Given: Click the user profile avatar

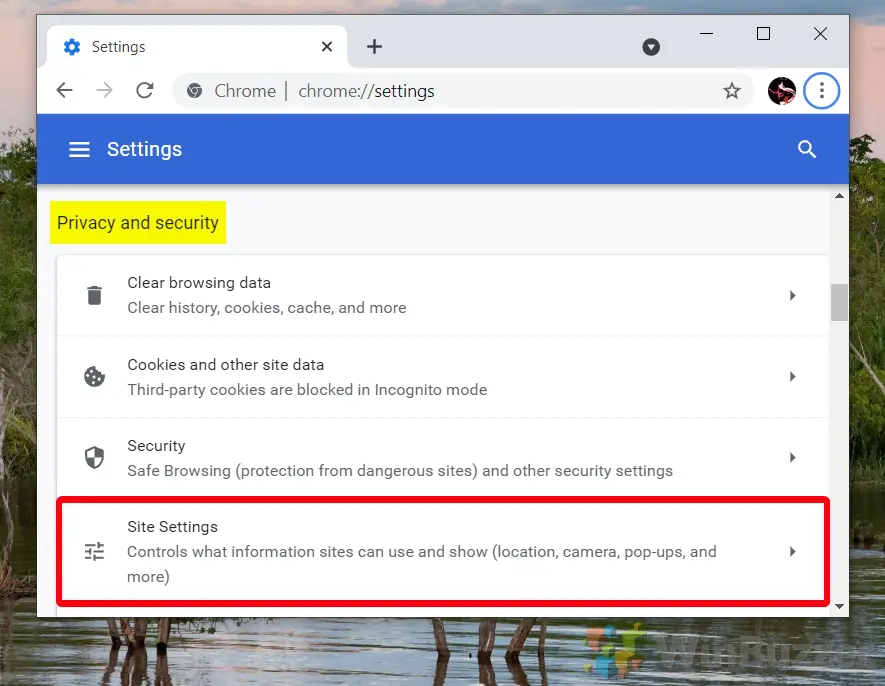Looking at the screenshot, I should point(781,91).
